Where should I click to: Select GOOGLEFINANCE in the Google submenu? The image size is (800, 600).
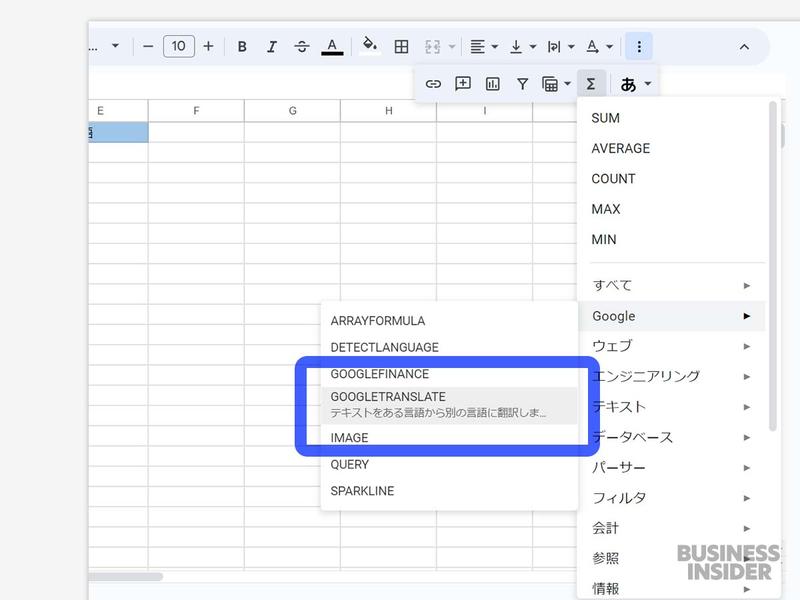pyautogui.click(x=449, y=374)
